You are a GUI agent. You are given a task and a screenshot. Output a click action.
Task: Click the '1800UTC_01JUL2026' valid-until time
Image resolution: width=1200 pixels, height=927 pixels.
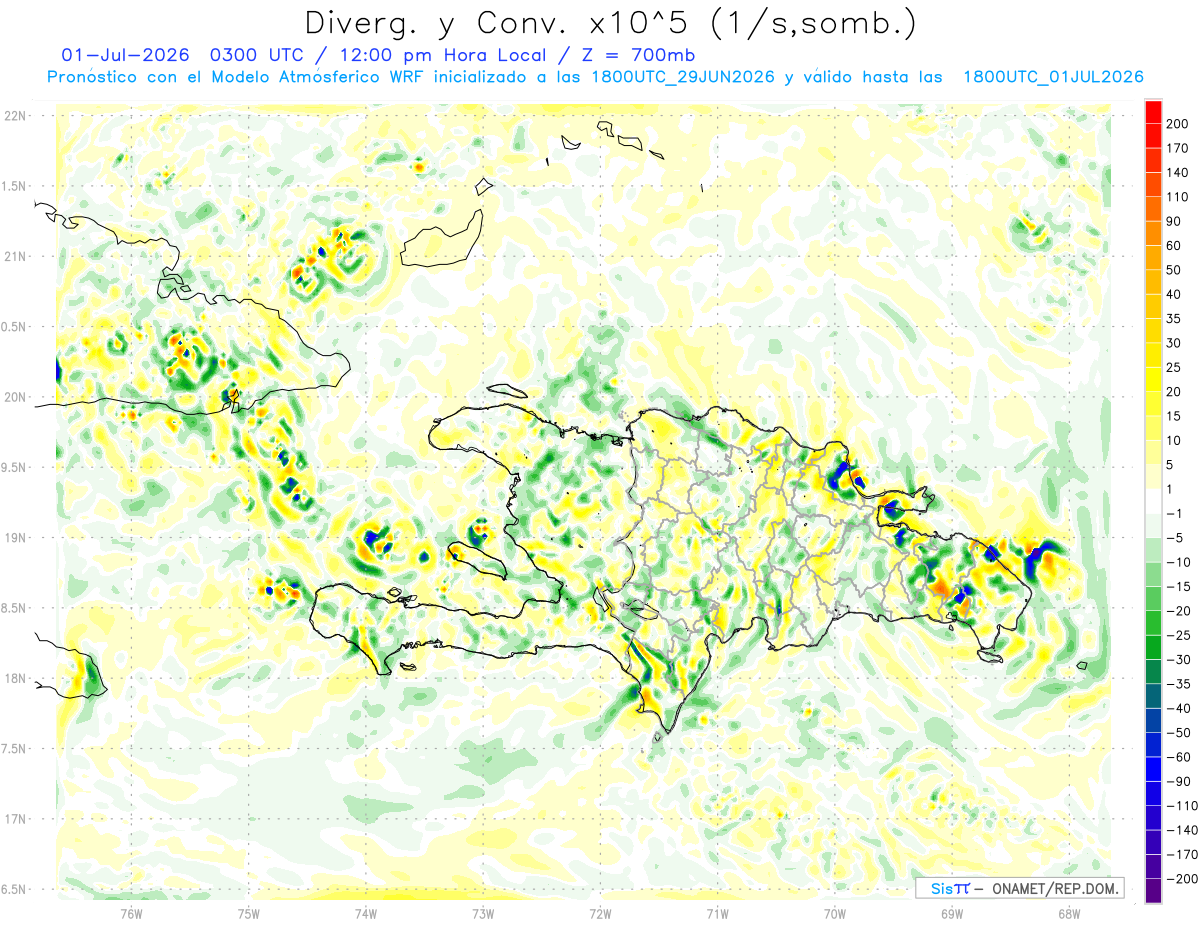click(x=1053, y=77)
